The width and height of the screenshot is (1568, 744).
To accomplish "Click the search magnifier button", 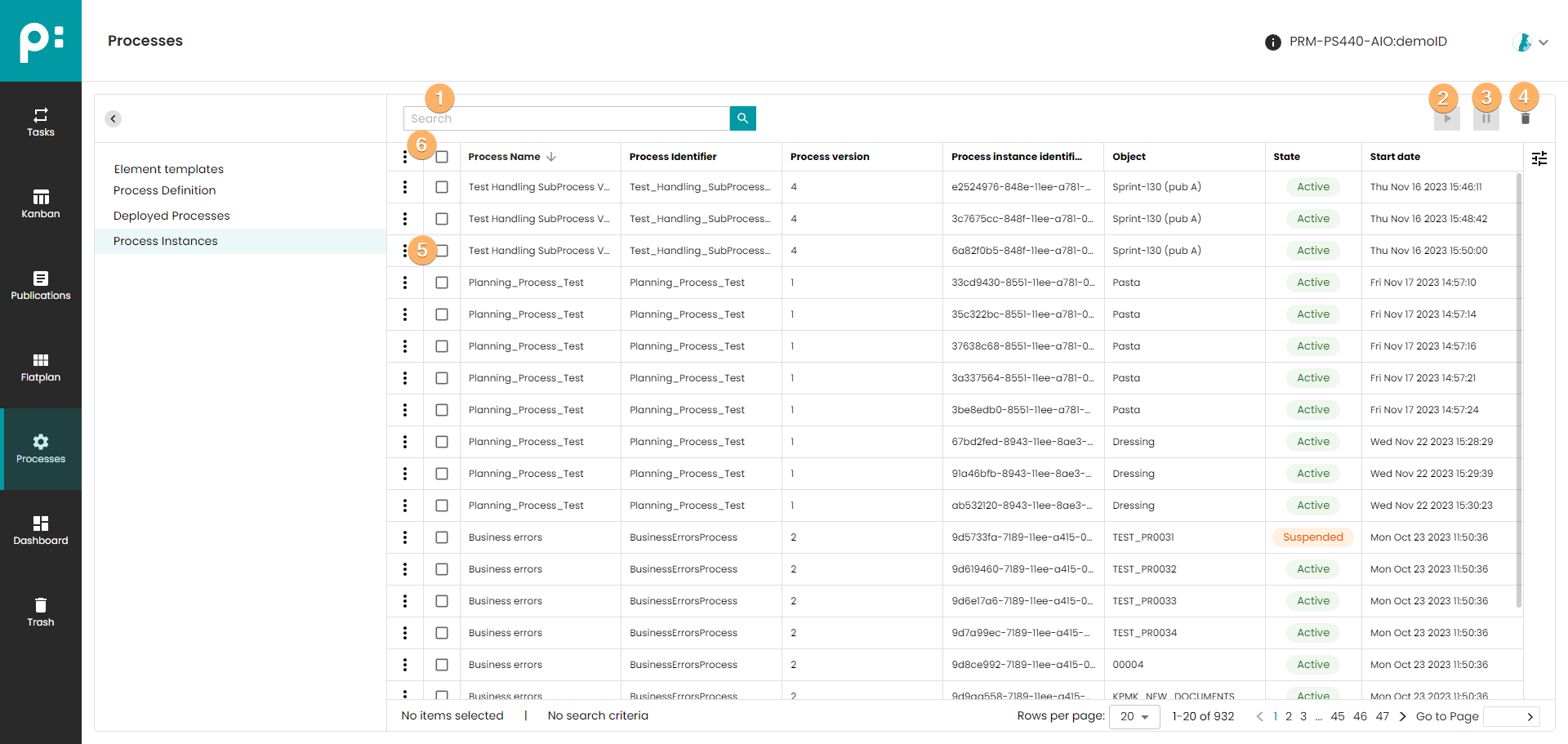I will 742,118.
